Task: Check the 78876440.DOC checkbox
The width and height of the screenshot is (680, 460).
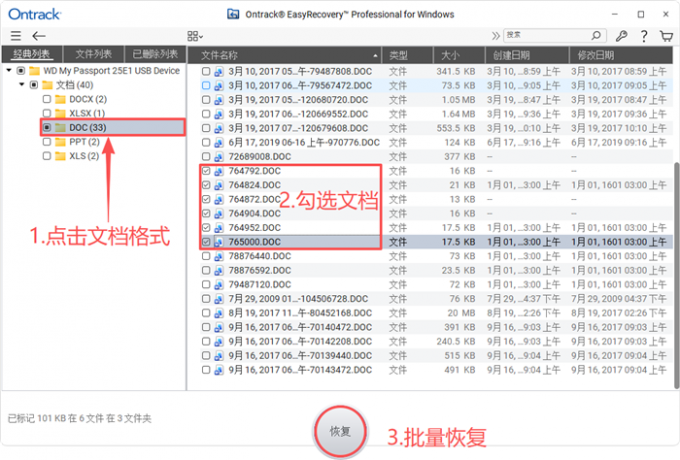Action: pyautogui.click(x=206, y=256)
